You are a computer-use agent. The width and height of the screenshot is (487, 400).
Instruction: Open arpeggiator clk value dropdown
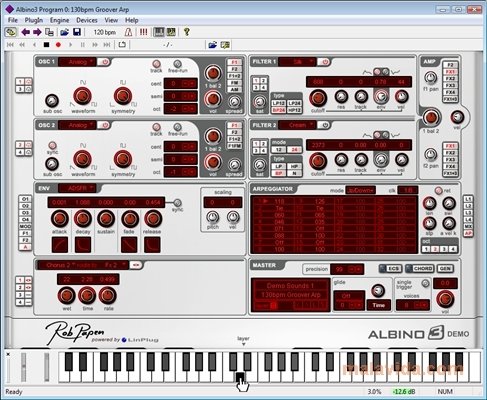408,190
